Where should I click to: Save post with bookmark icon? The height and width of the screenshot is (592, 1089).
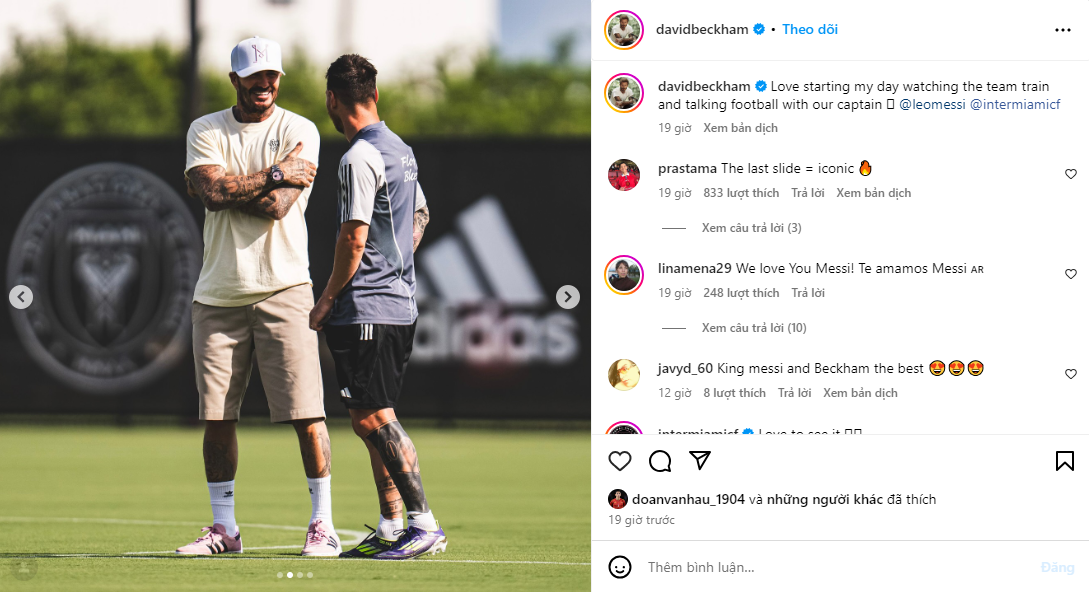pos(1065,461)
